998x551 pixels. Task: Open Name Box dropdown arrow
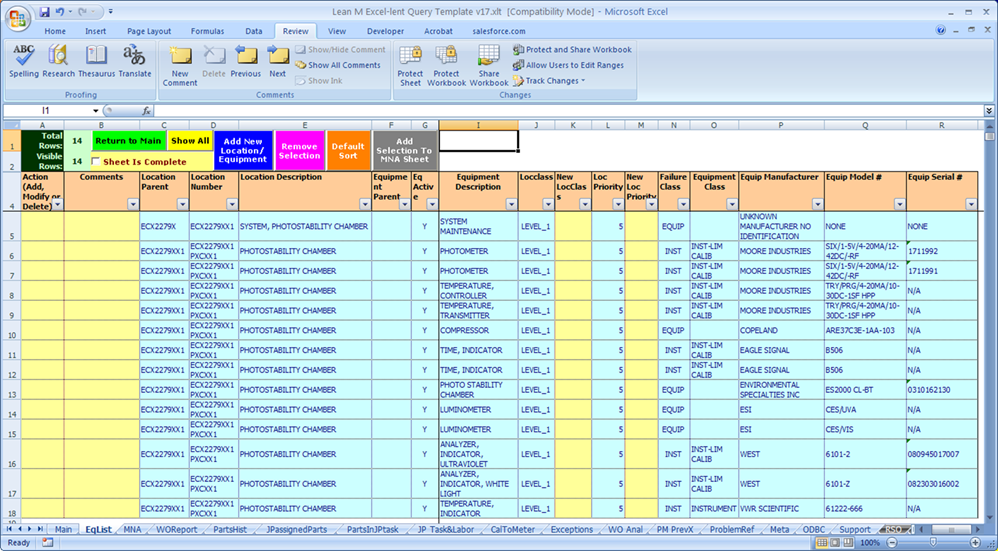click(x=95, y=111)
